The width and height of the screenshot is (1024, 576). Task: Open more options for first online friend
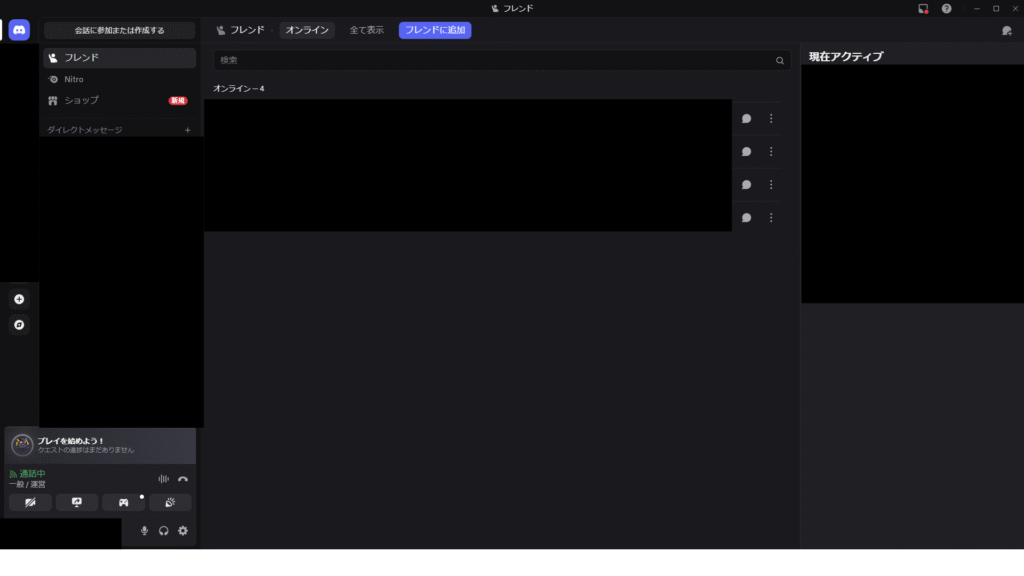tap(771, 118)
